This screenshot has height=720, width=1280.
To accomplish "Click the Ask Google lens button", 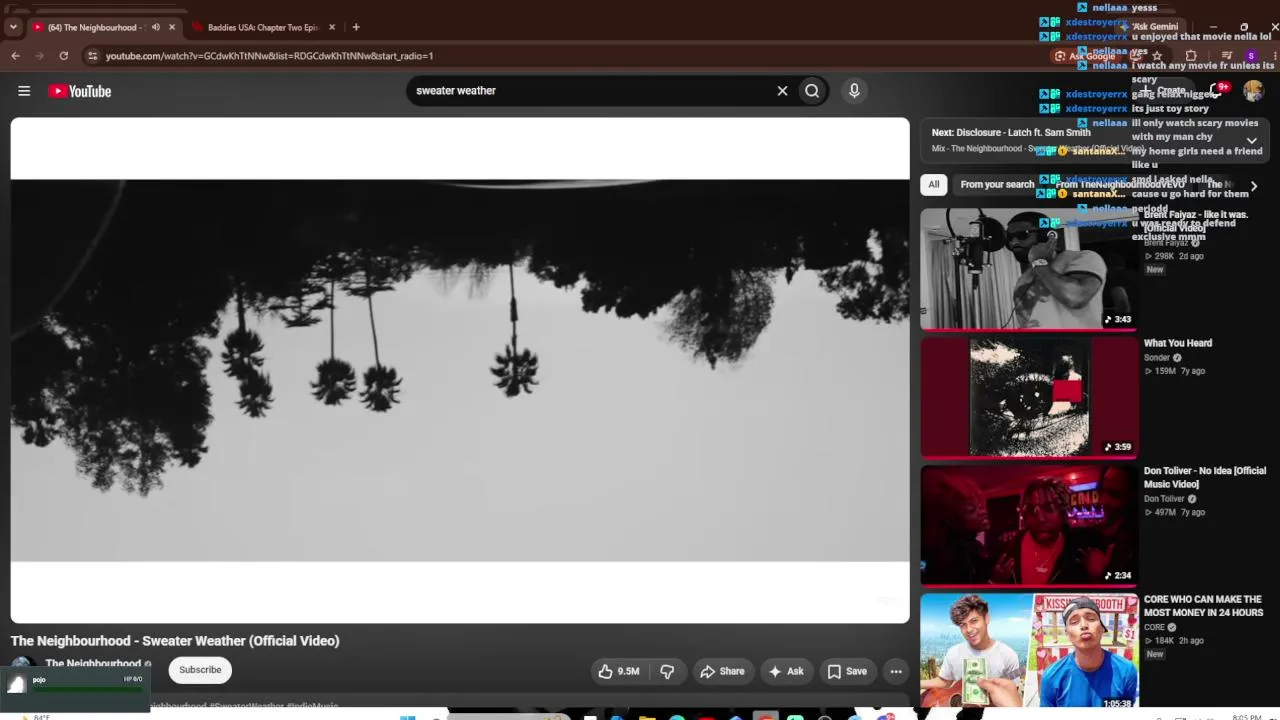I will 1085,56.
